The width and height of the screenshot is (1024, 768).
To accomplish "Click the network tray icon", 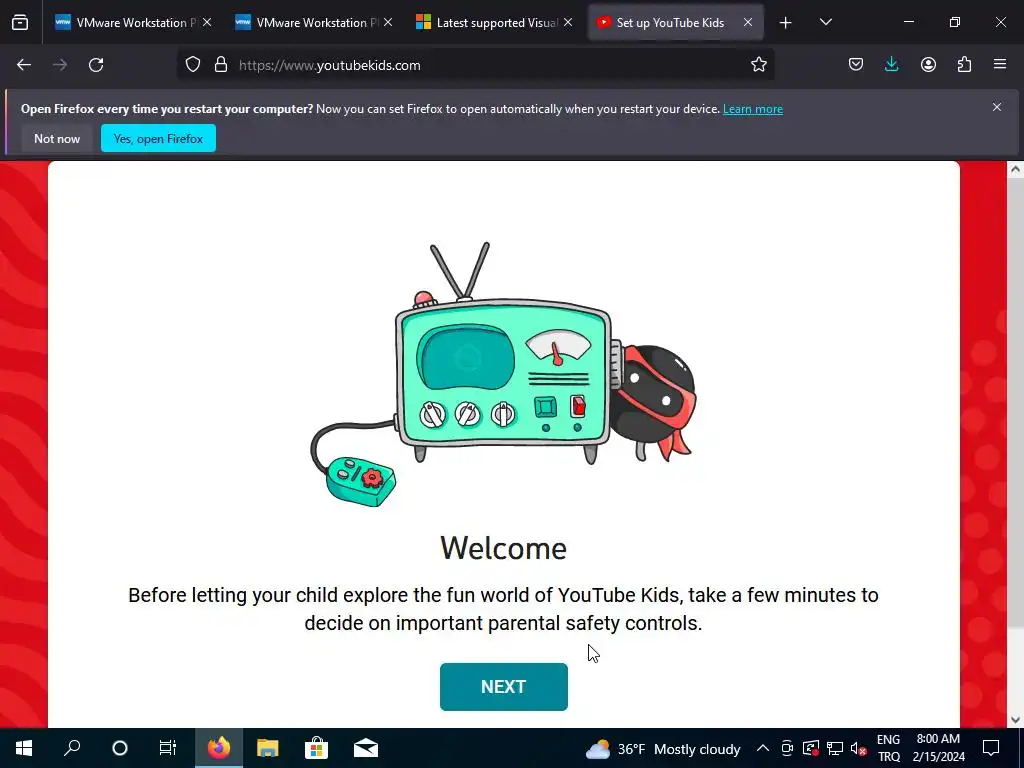I will (x=835, y=748).
